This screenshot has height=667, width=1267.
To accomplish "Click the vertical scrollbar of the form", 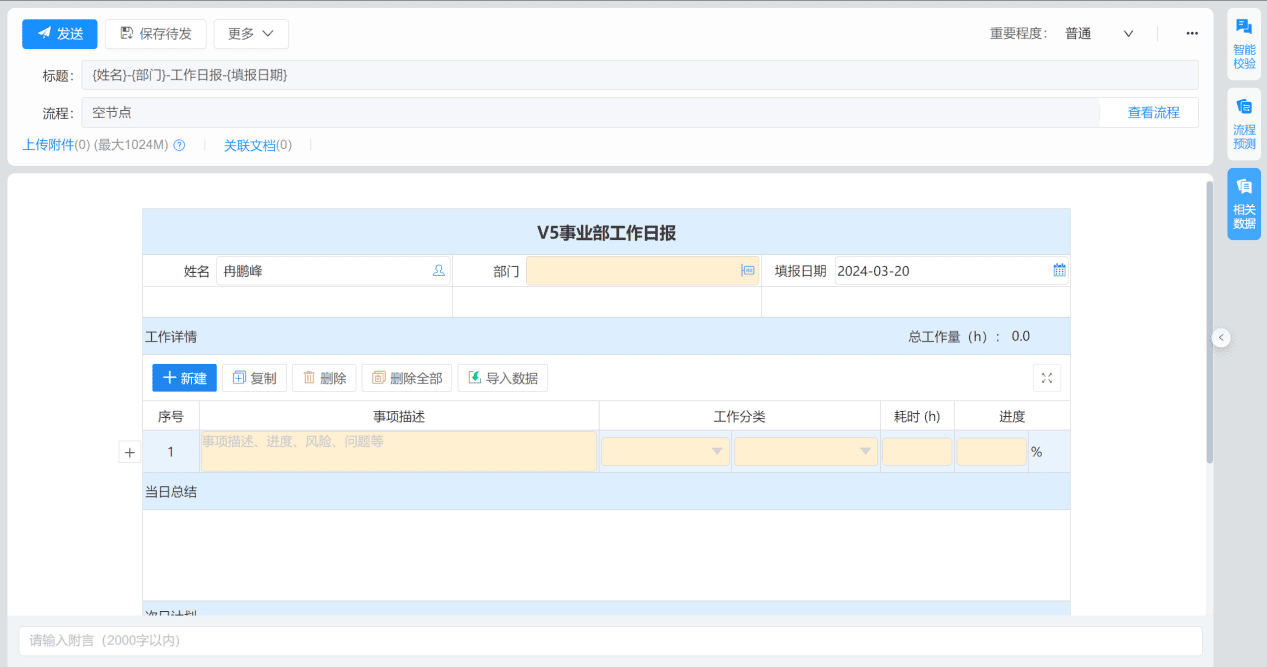I will (x=1209, y=322).
